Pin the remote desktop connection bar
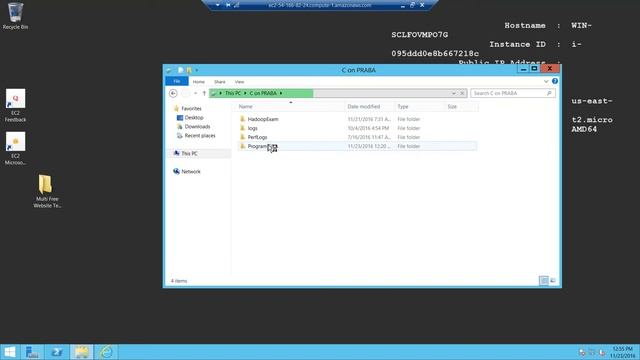Screen dimensions: 640x360 click(x=227, y=5)
